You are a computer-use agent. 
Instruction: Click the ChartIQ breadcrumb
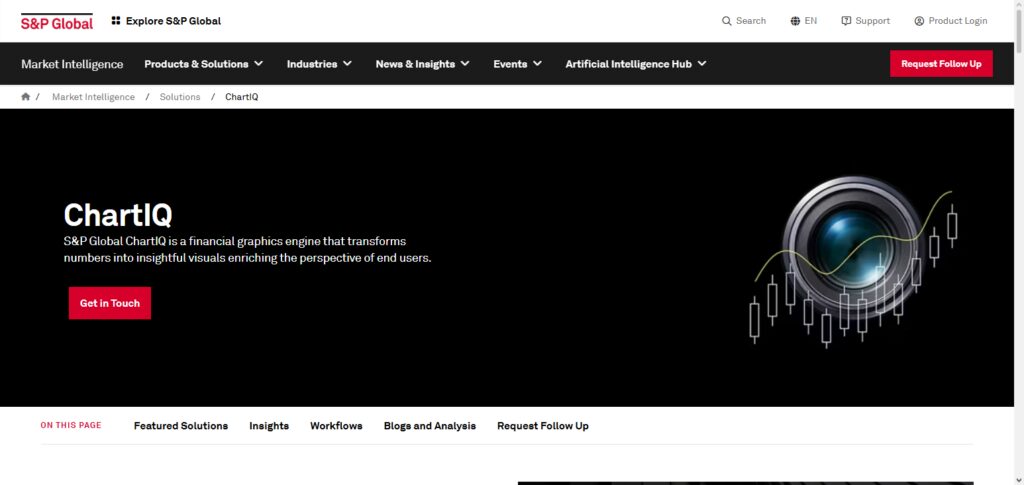click(x=242, y=97)
